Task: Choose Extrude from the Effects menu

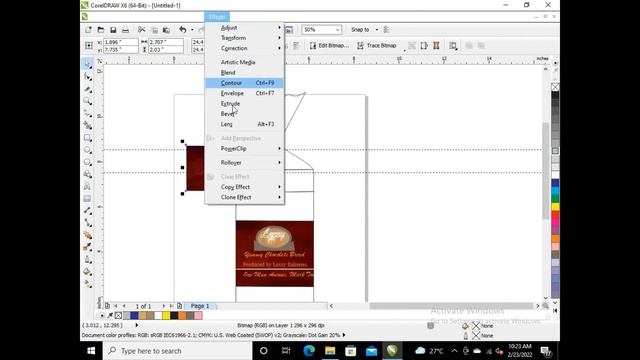Action: (244, 104)
